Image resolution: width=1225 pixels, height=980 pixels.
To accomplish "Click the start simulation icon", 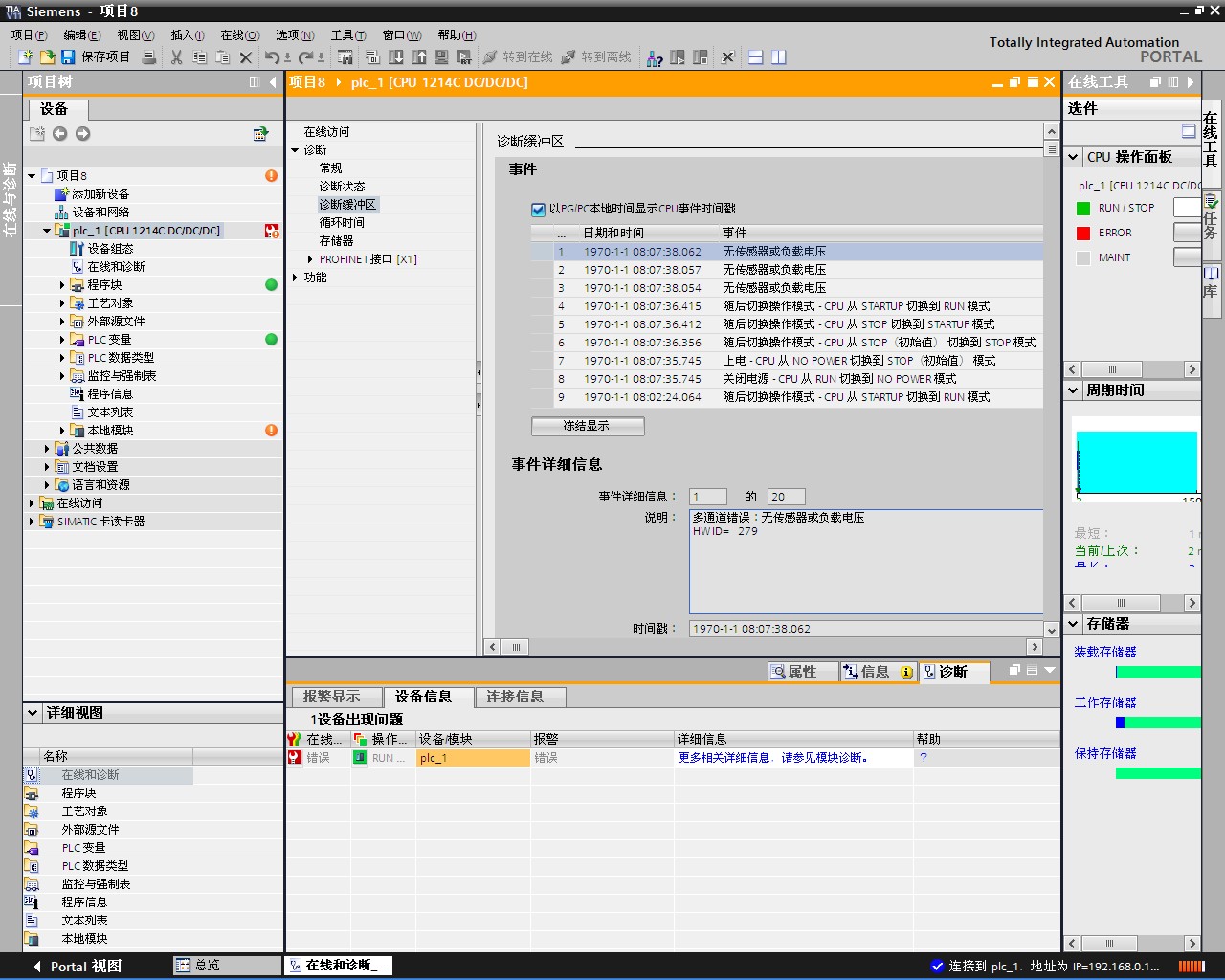I will click(442, 57).
